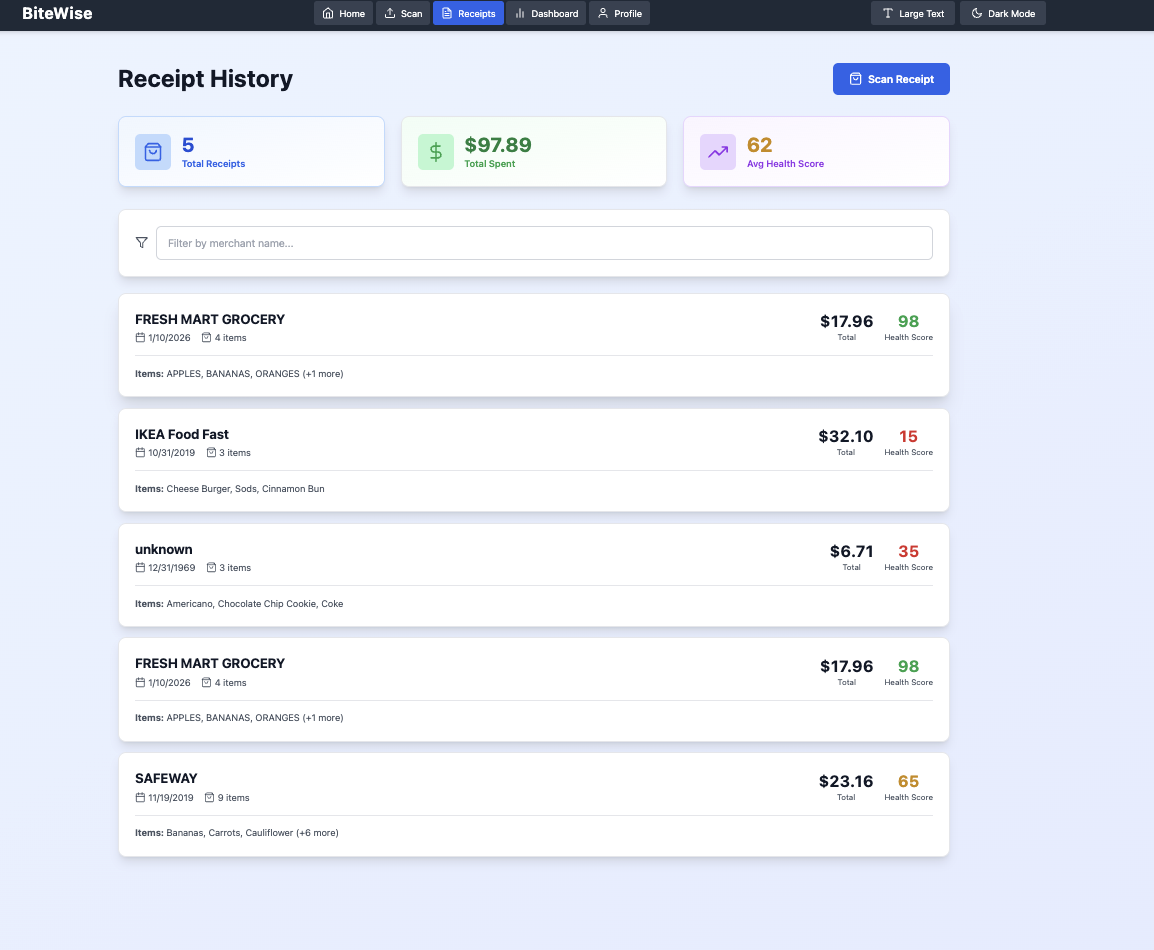This screenshot has height=950, width=1154.
Task: Click the Receipt History heading
Action: pos(205,79)
